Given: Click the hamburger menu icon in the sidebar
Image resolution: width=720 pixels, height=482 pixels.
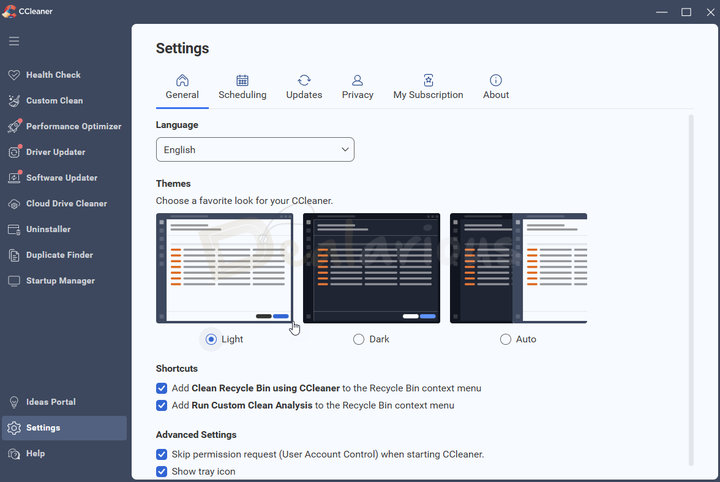Looking at the screenshot, I should (x=14, y=41).
